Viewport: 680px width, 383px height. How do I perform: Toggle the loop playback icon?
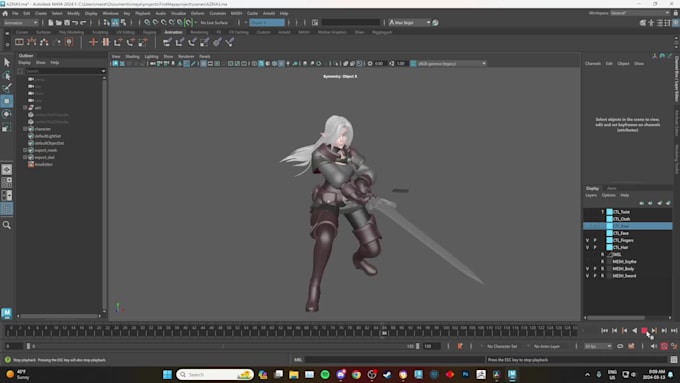click(620, 346)
